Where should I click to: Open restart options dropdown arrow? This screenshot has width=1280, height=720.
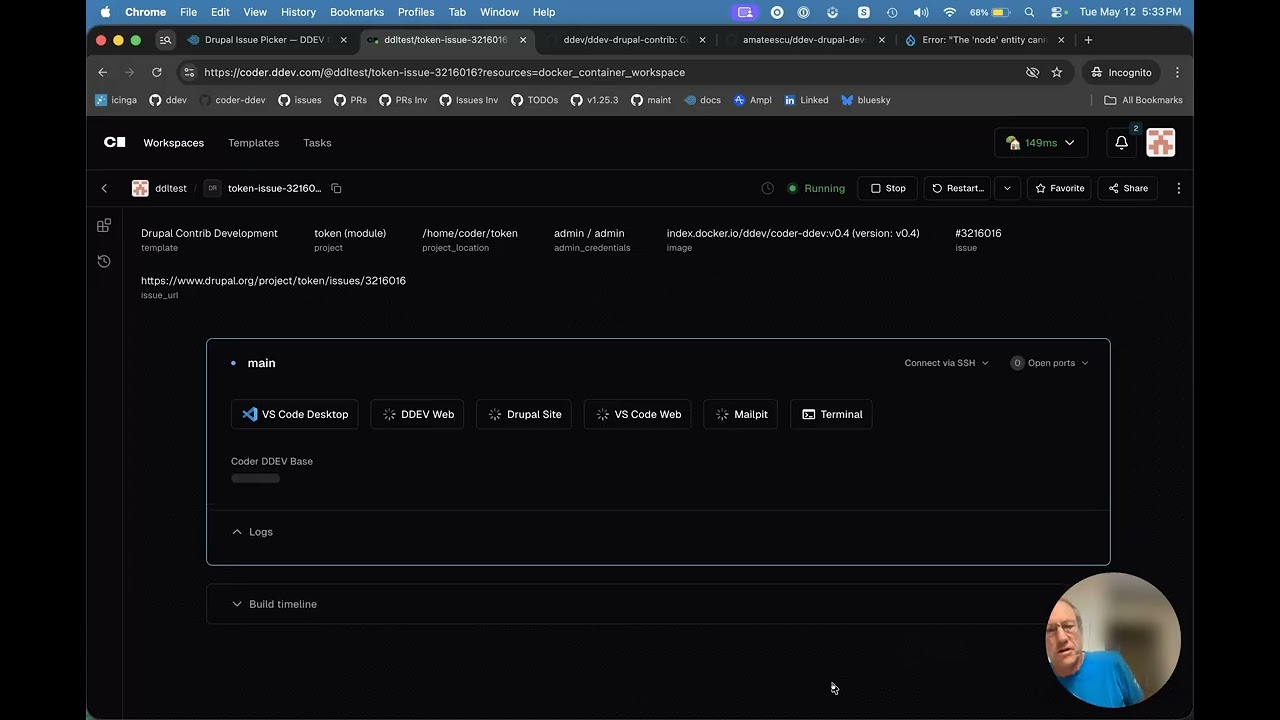[1007, 188]
